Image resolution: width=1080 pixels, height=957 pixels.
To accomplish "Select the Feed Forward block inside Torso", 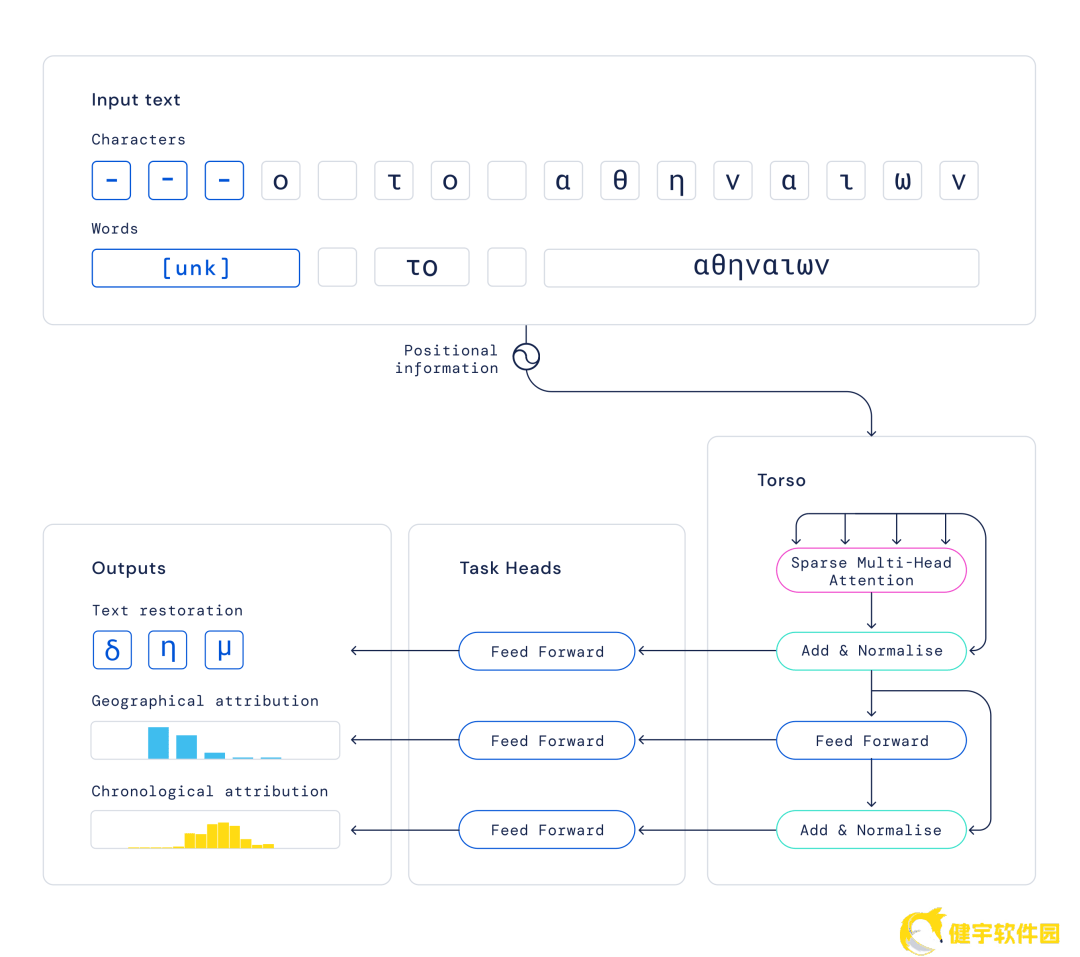I will coord(871,741).
